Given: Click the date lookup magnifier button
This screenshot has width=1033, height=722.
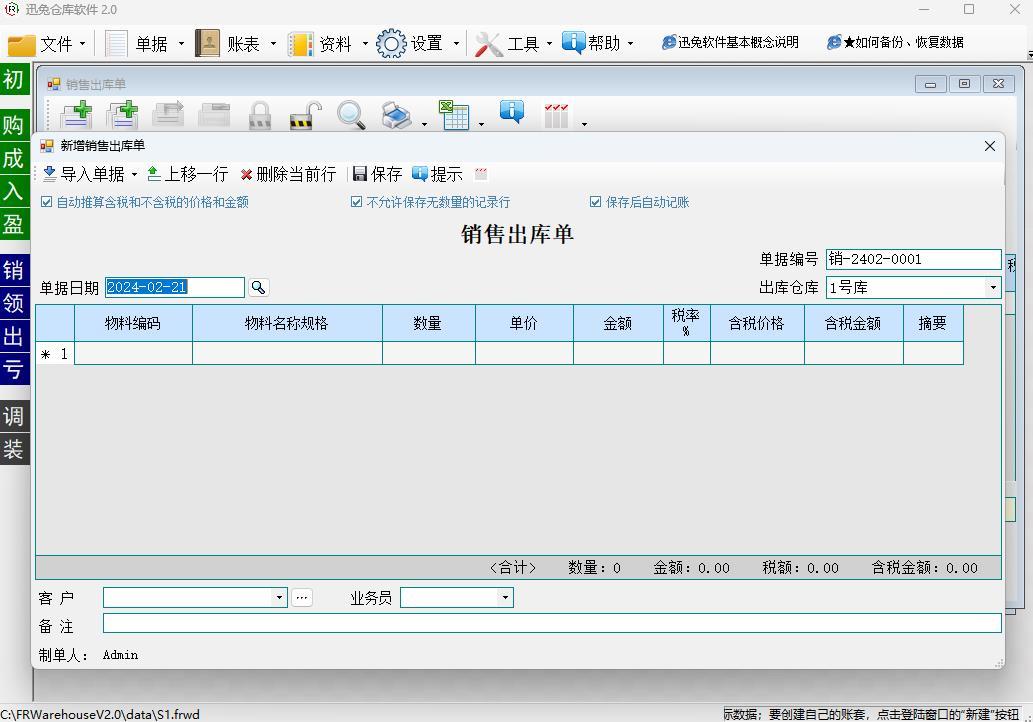Looking at the screenshot, I should click(258, 288).
